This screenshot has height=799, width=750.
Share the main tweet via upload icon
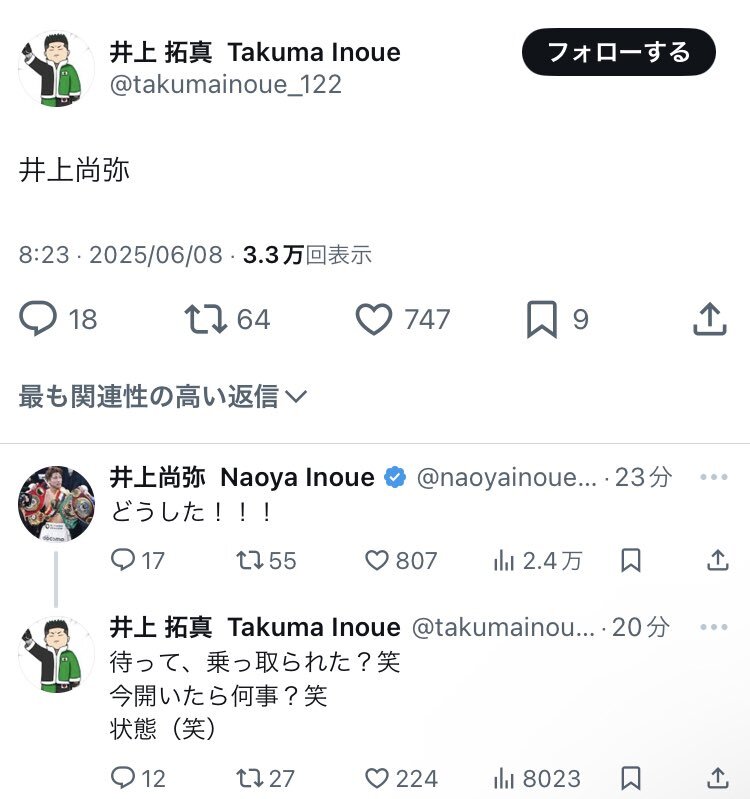(x=710, y=319)
